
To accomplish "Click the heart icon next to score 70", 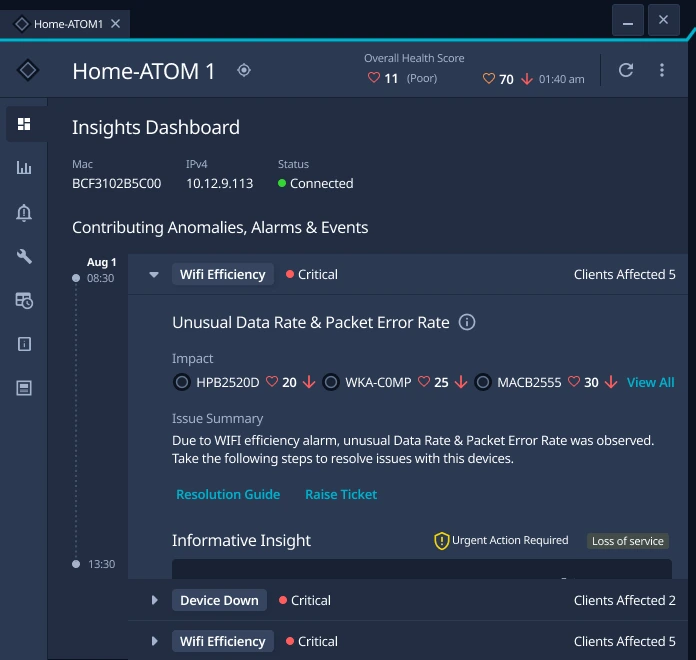I will (x=489, y=79).
